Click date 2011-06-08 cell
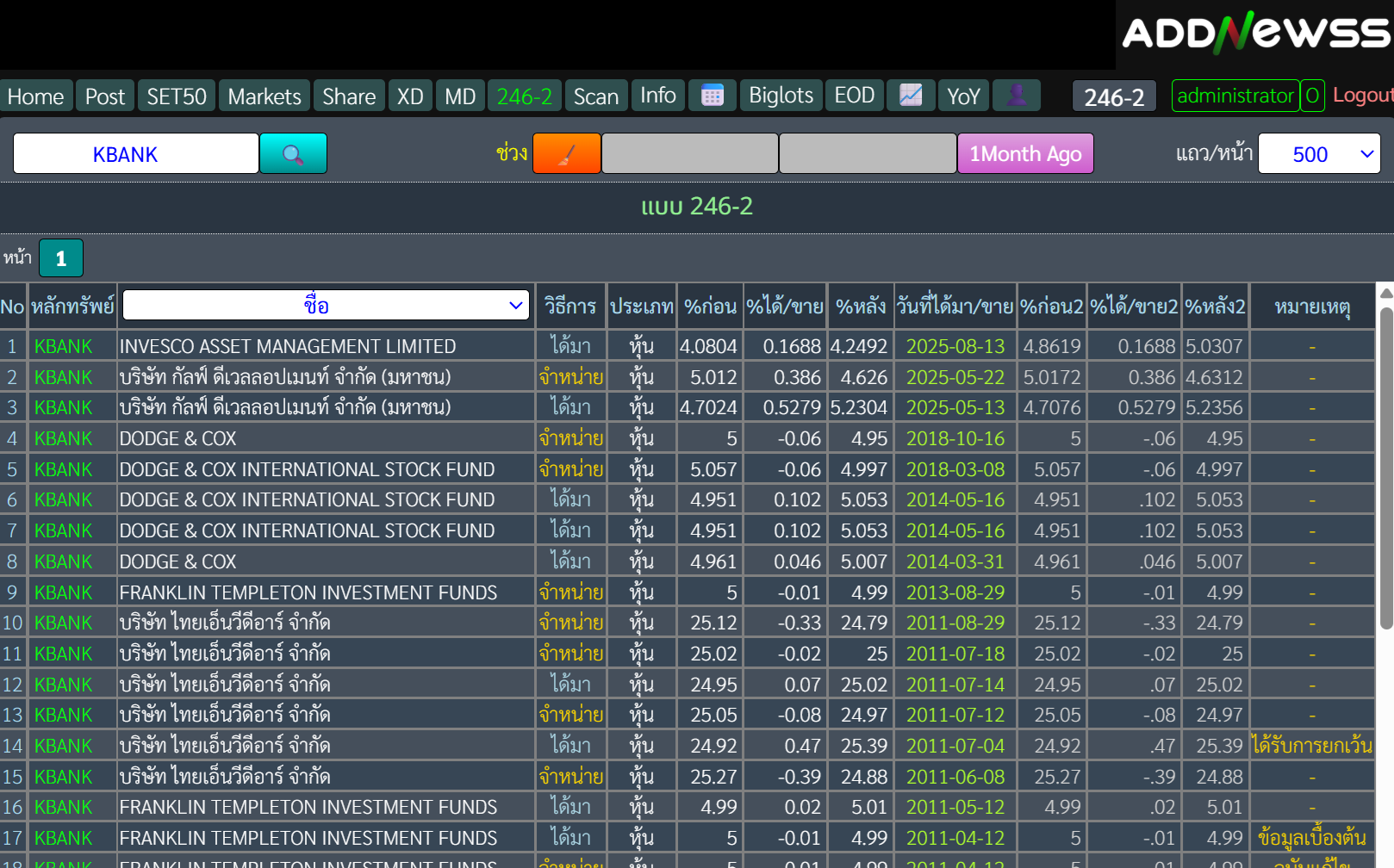 click(955, 777)
